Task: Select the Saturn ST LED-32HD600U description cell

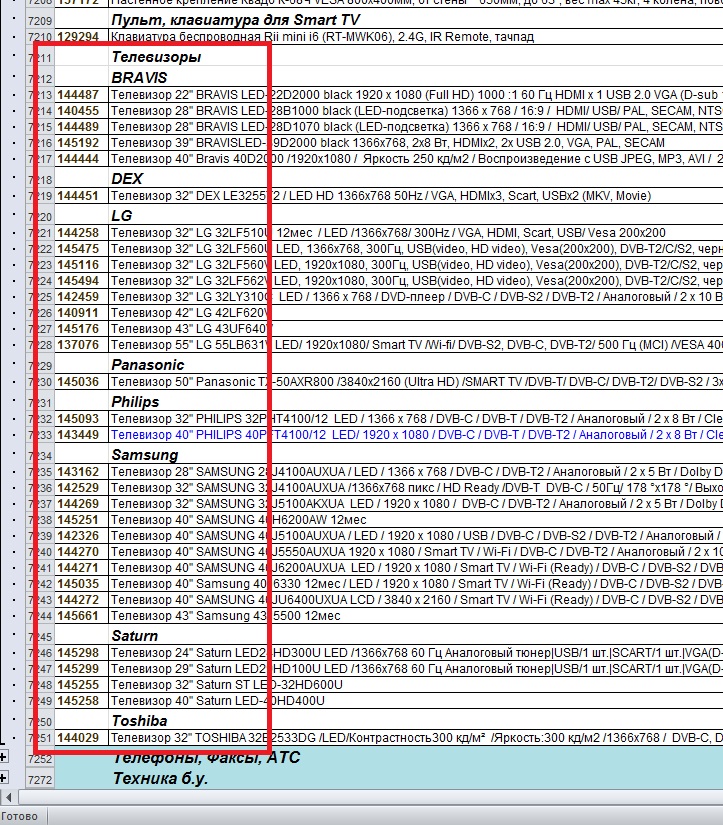Action: pos(416,685)
